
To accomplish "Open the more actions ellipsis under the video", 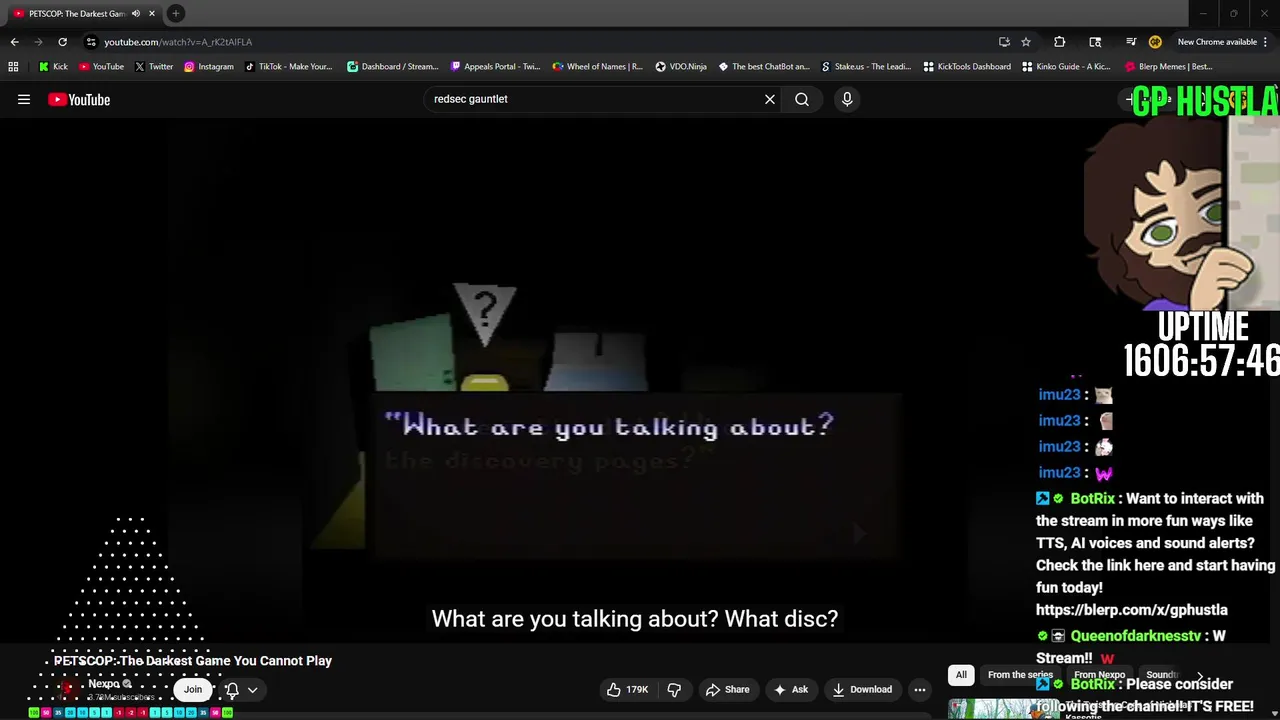I will click(x=920, y=689).
